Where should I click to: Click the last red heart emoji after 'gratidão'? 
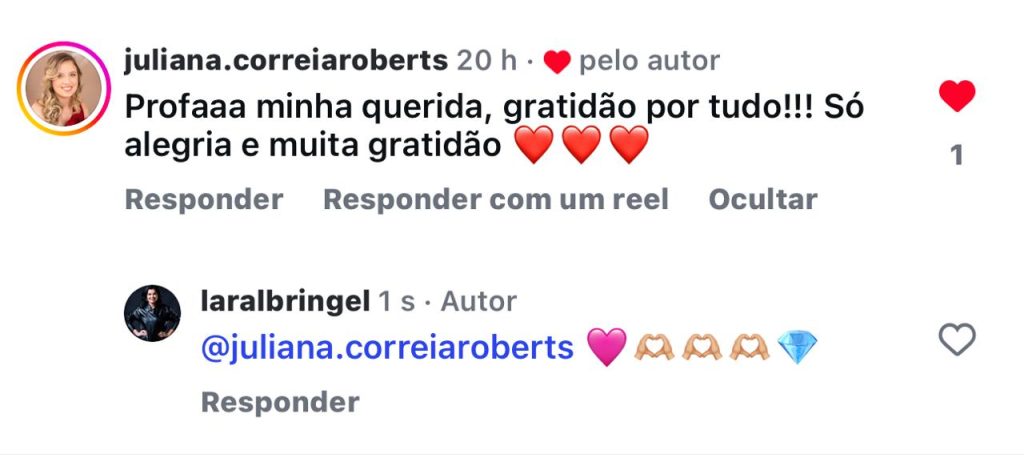(x=629, y=145)
